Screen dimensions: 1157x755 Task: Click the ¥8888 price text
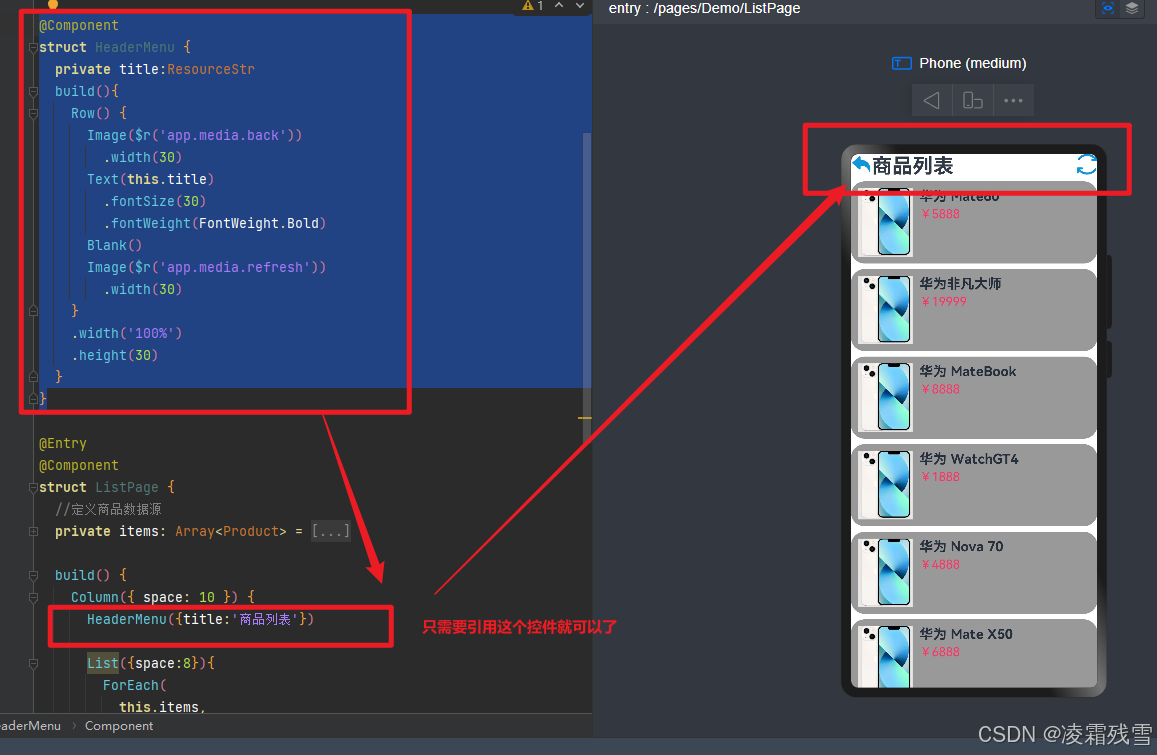pyautogui.click(x=940, y=390)
